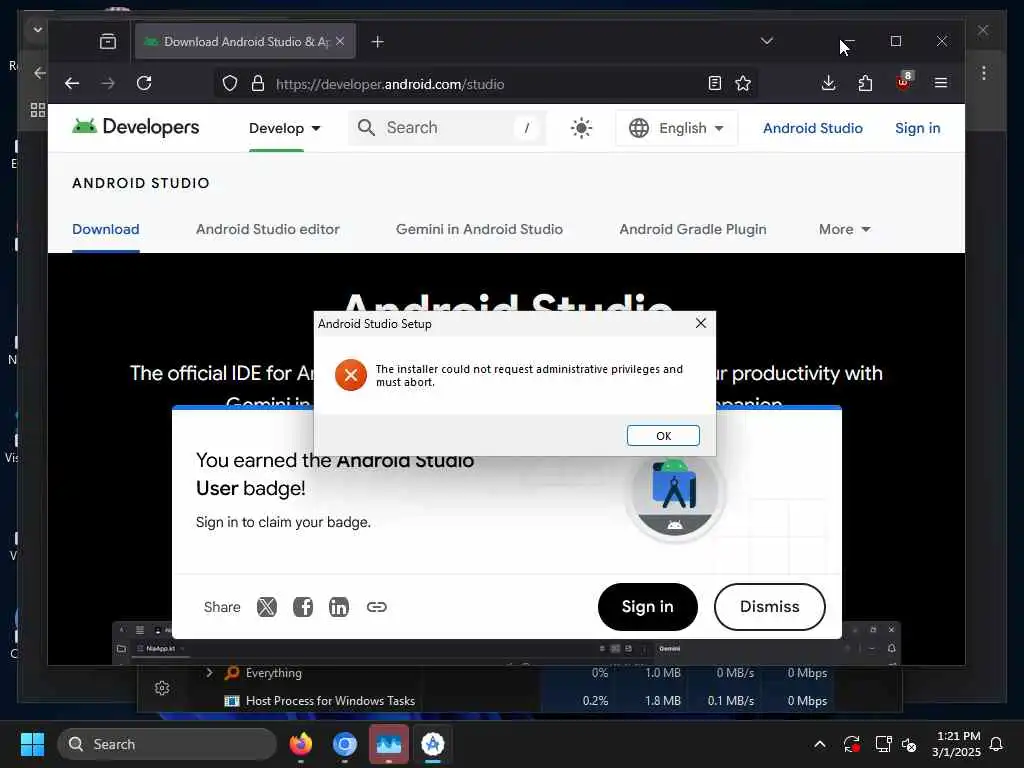
Task: Click the Windows taskbar Search box
Action: (x=167, y=744)
